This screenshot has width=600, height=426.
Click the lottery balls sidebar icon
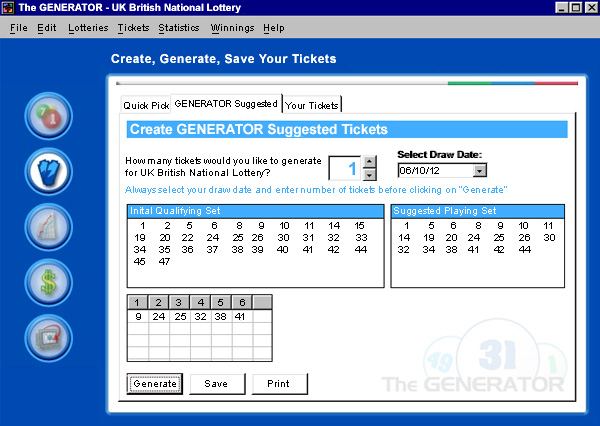pyautogui.click(x=49, y=116)
